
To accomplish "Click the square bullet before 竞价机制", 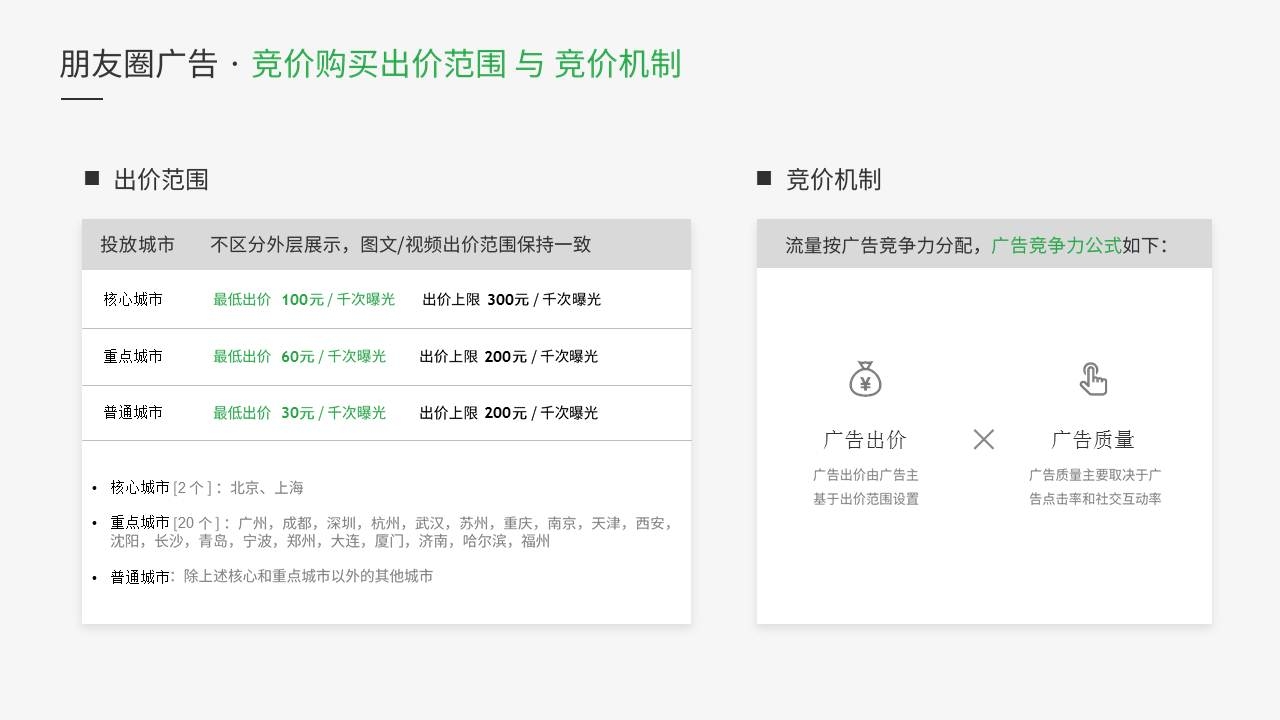I will [x=764, y=179].
